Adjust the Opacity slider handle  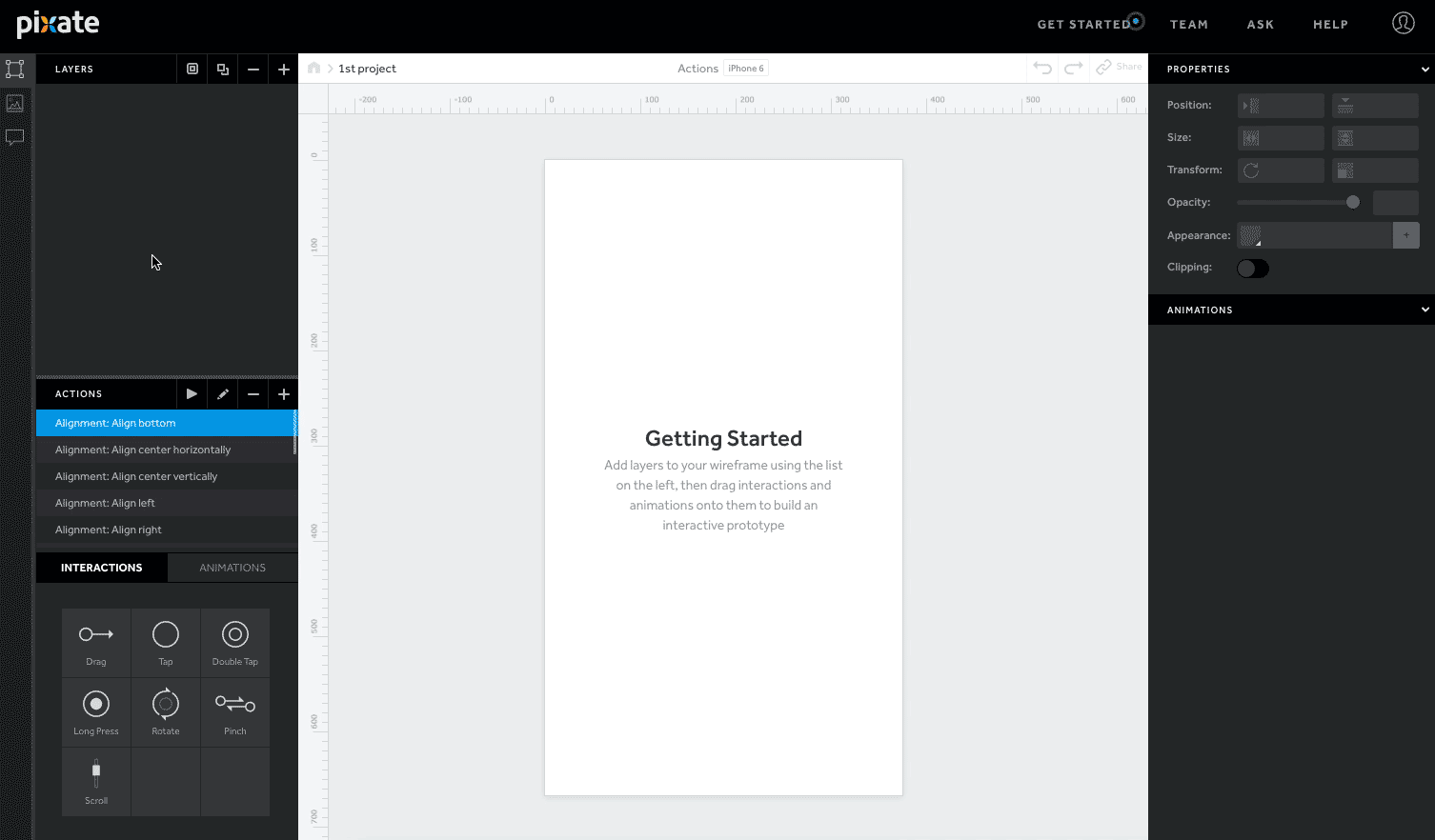pos(1352,202)
